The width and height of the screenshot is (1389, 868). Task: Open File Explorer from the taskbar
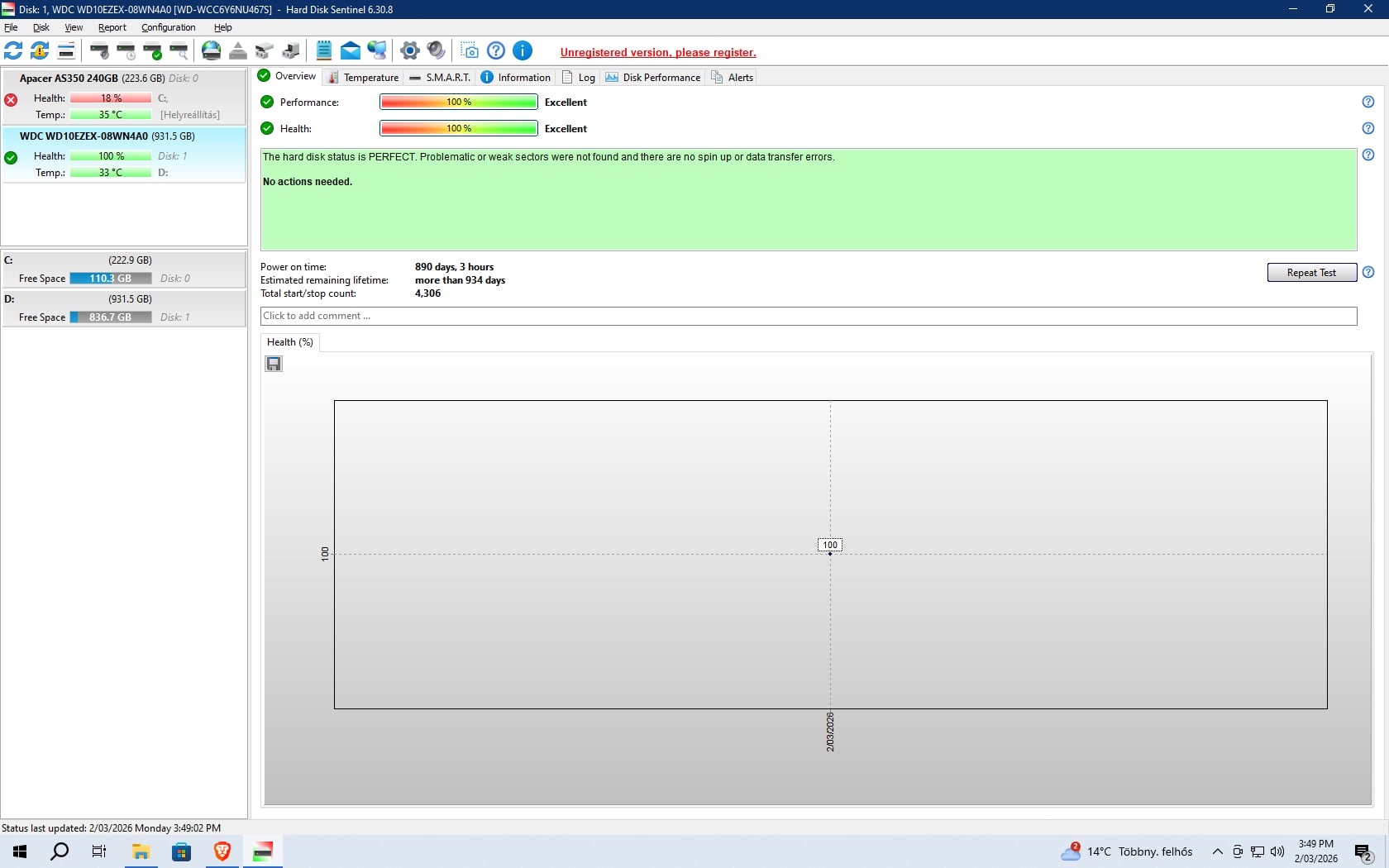(x=141, y=851)
